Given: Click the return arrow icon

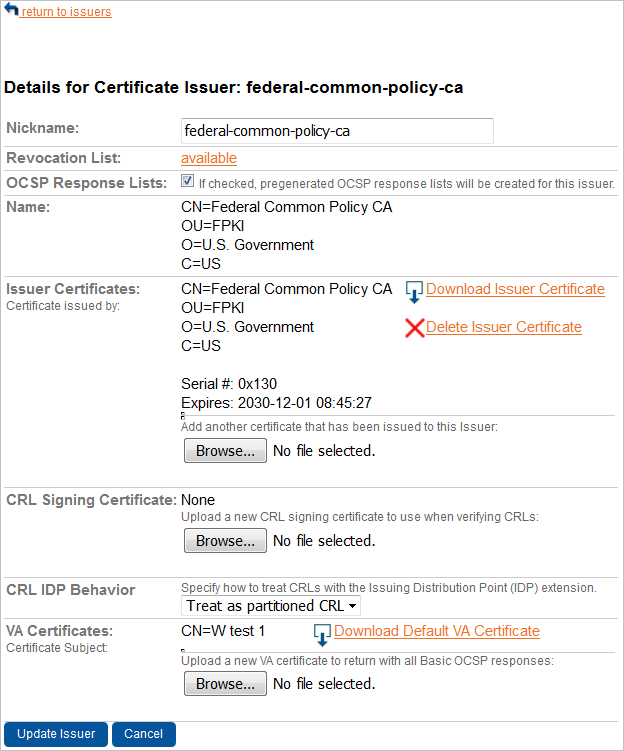Looking at the screenshot, I should coord(12,10).
